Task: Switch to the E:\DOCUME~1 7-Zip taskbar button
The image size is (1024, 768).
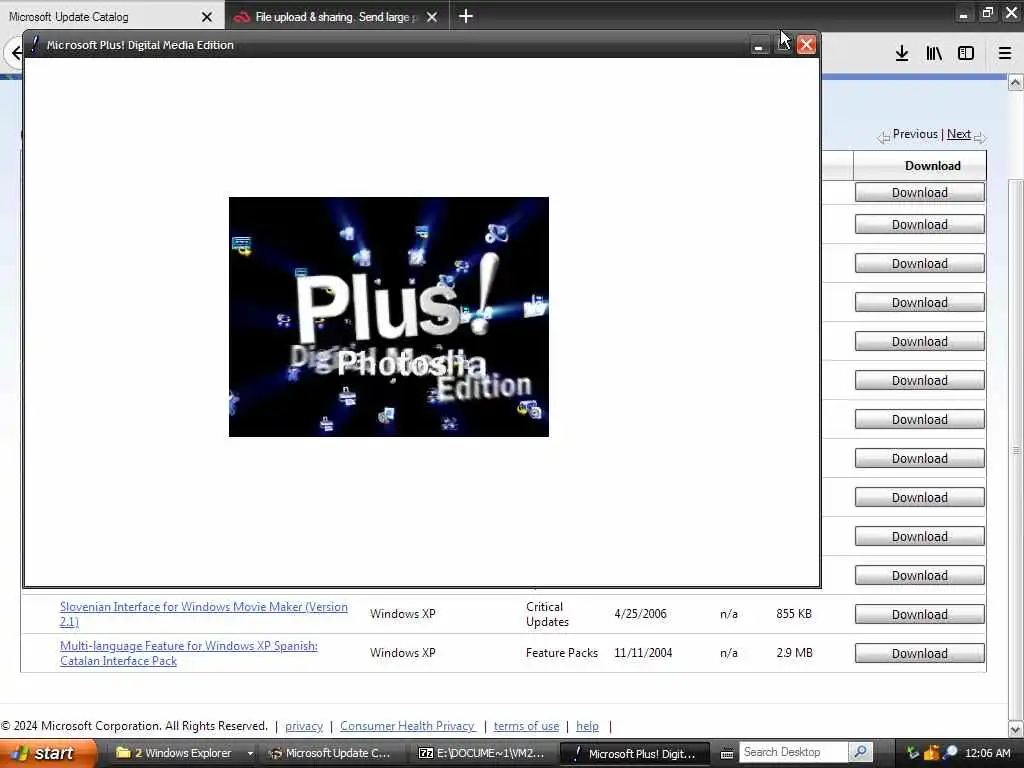Action: 482,754
